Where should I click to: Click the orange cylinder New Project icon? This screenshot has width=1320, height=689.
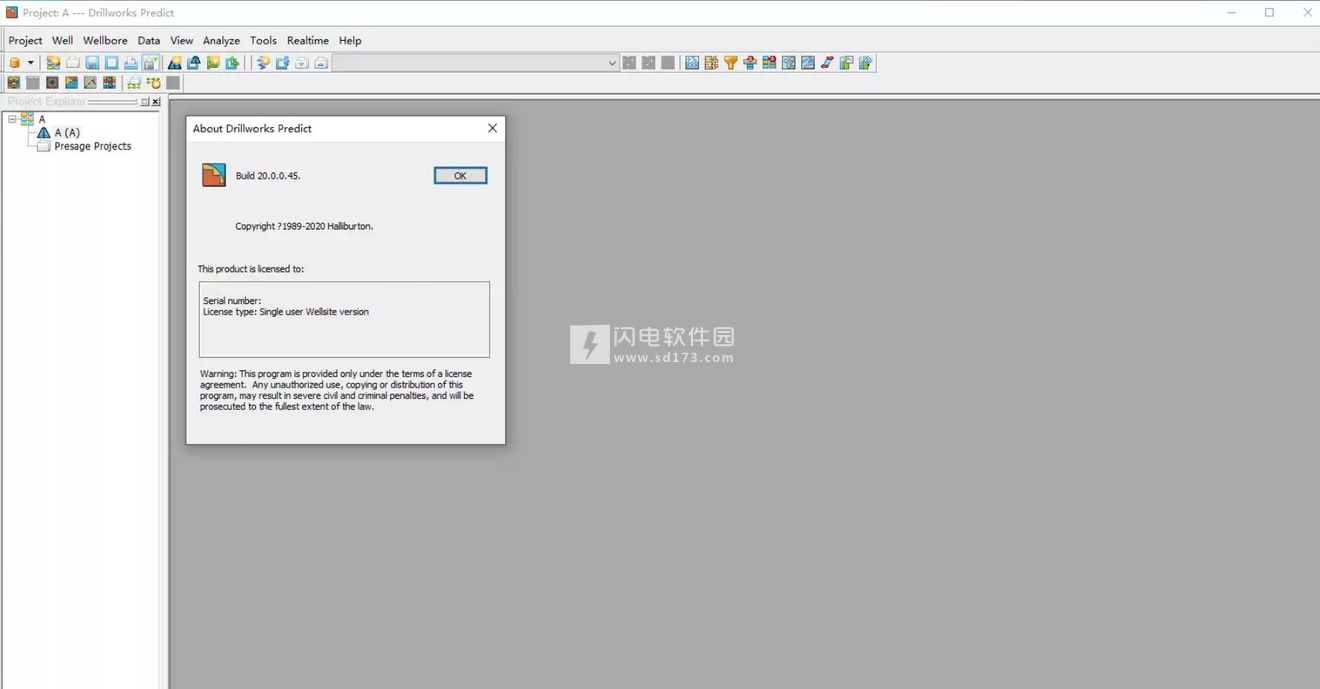point(15,63)
